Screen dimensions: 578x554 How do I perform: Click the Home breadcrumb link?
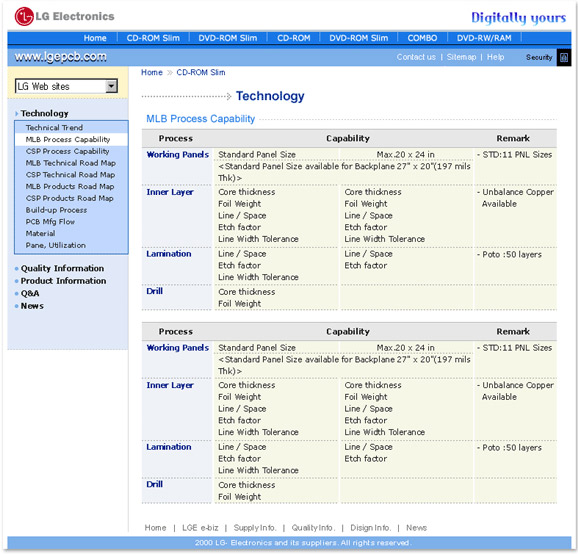pyautogui.click(x=152, y=72)
